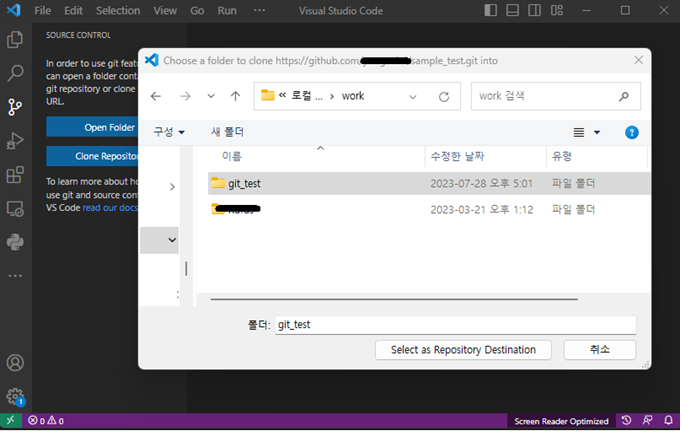Open Run and Debug view

click(15, 141)
